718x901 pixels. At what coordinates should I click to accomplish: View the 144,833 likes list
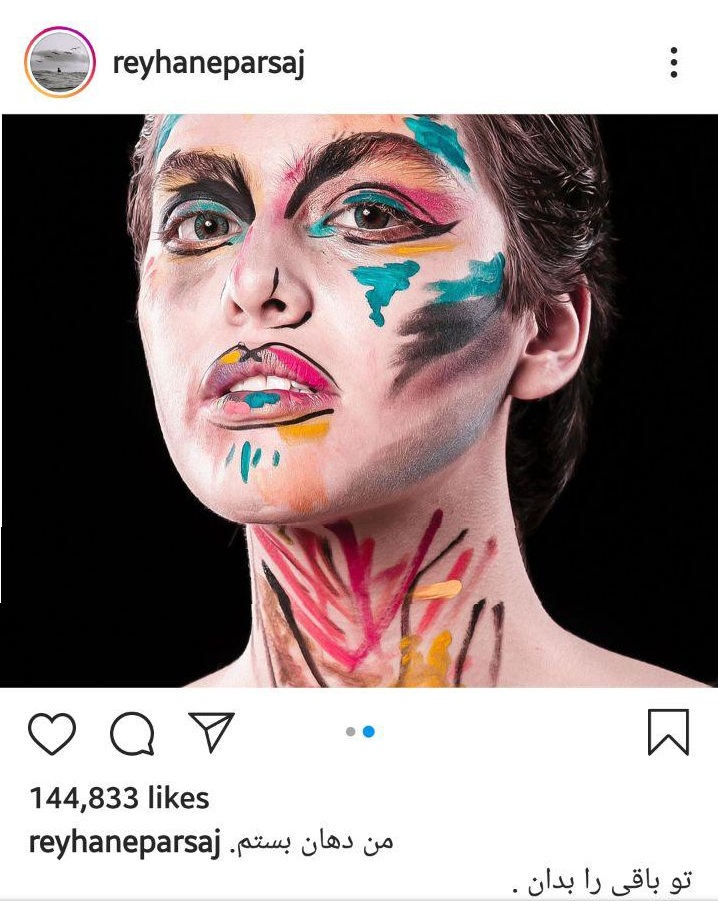point(119,798)
